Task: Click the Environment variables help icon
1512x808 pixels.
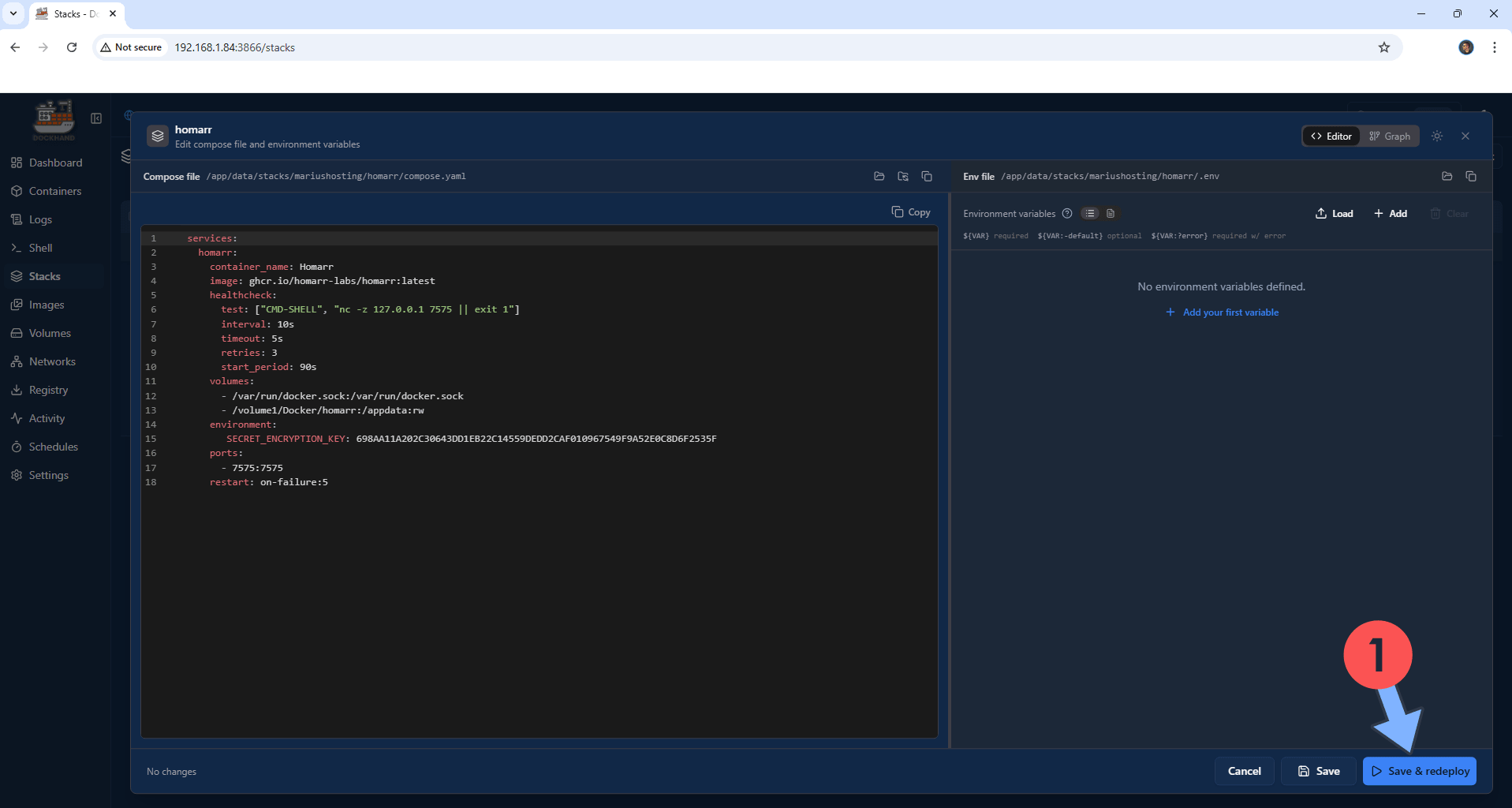Action: 1067,213
